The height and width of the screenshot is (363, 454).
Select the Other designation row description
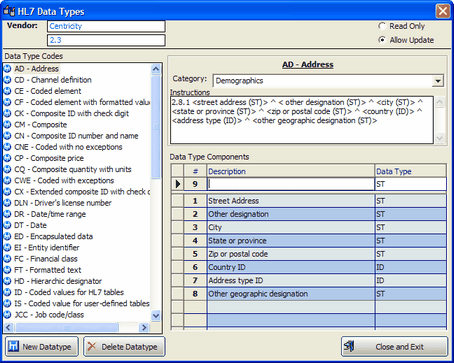point(291,214)
